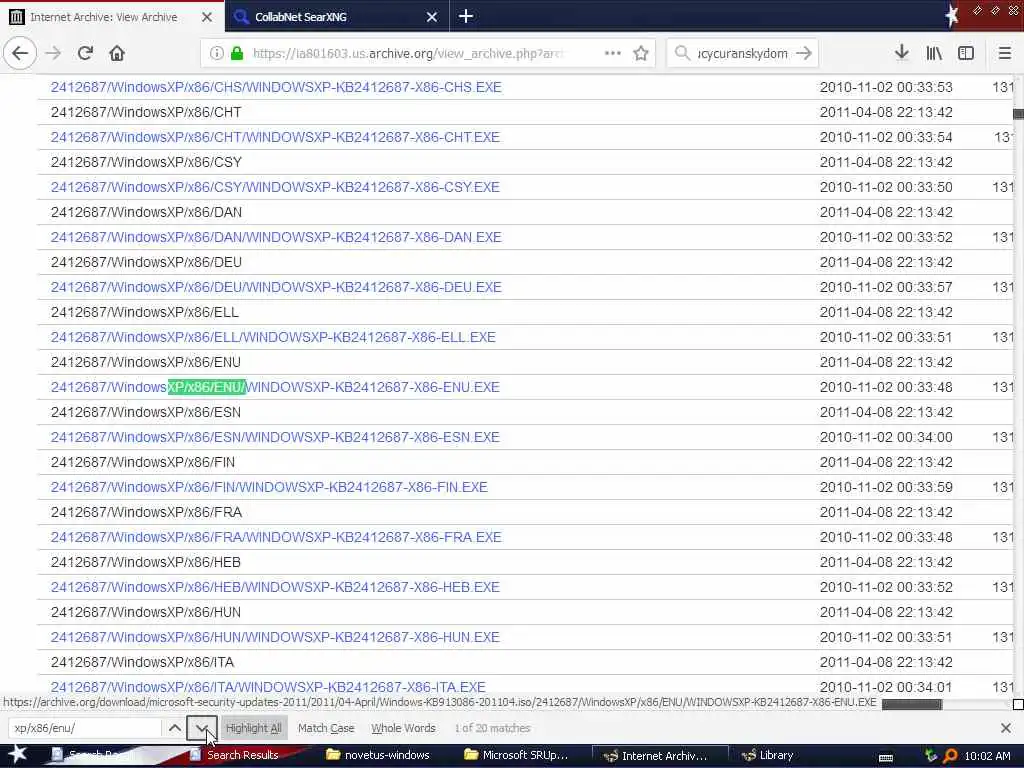Download the ENU.EXE highlighted link
The width and height of the screenshot is (1024, 768).
(275, 387)
